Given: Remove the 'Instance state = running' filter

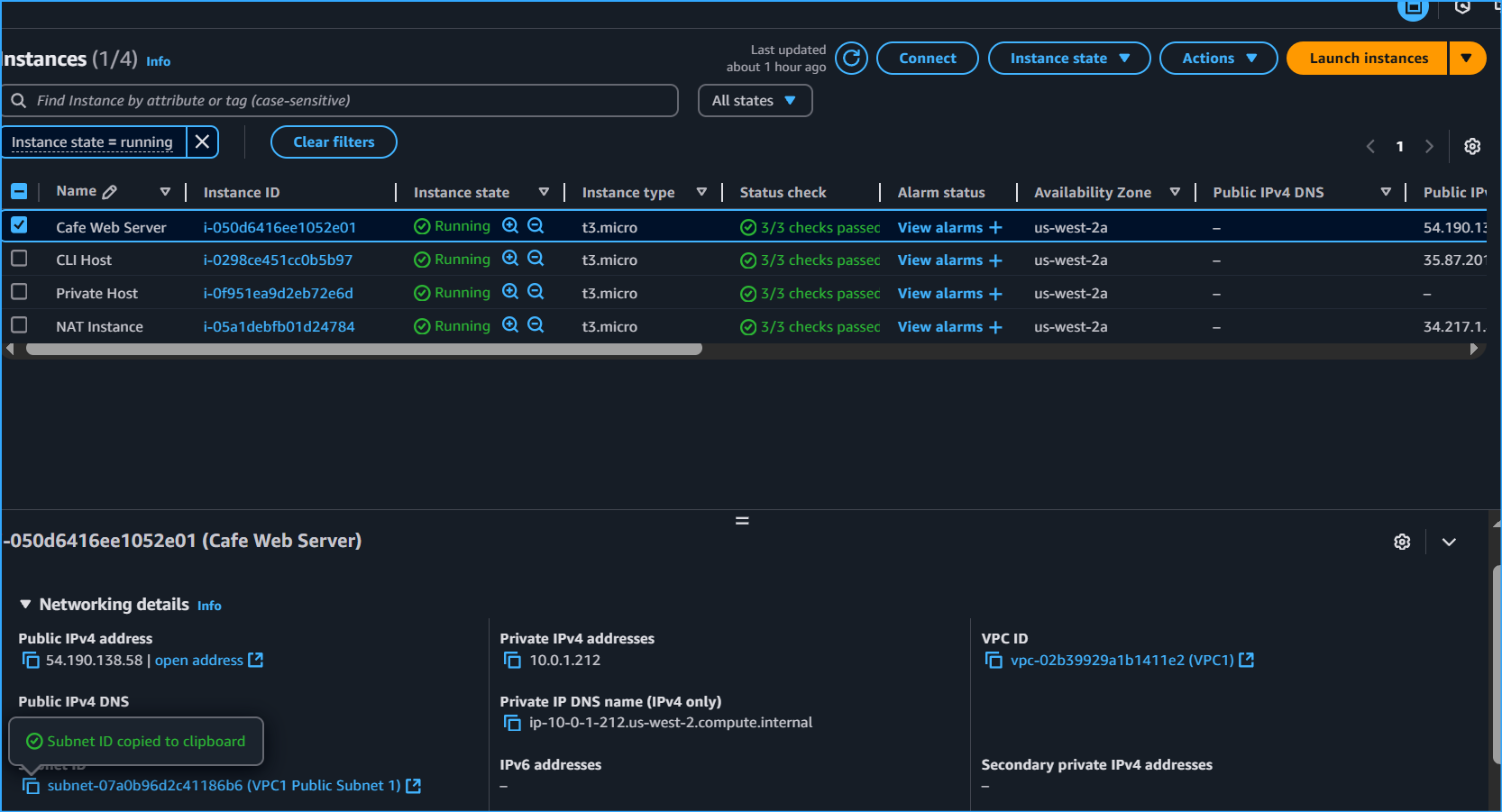Looking at the screenshot, I should pos(203,142).
